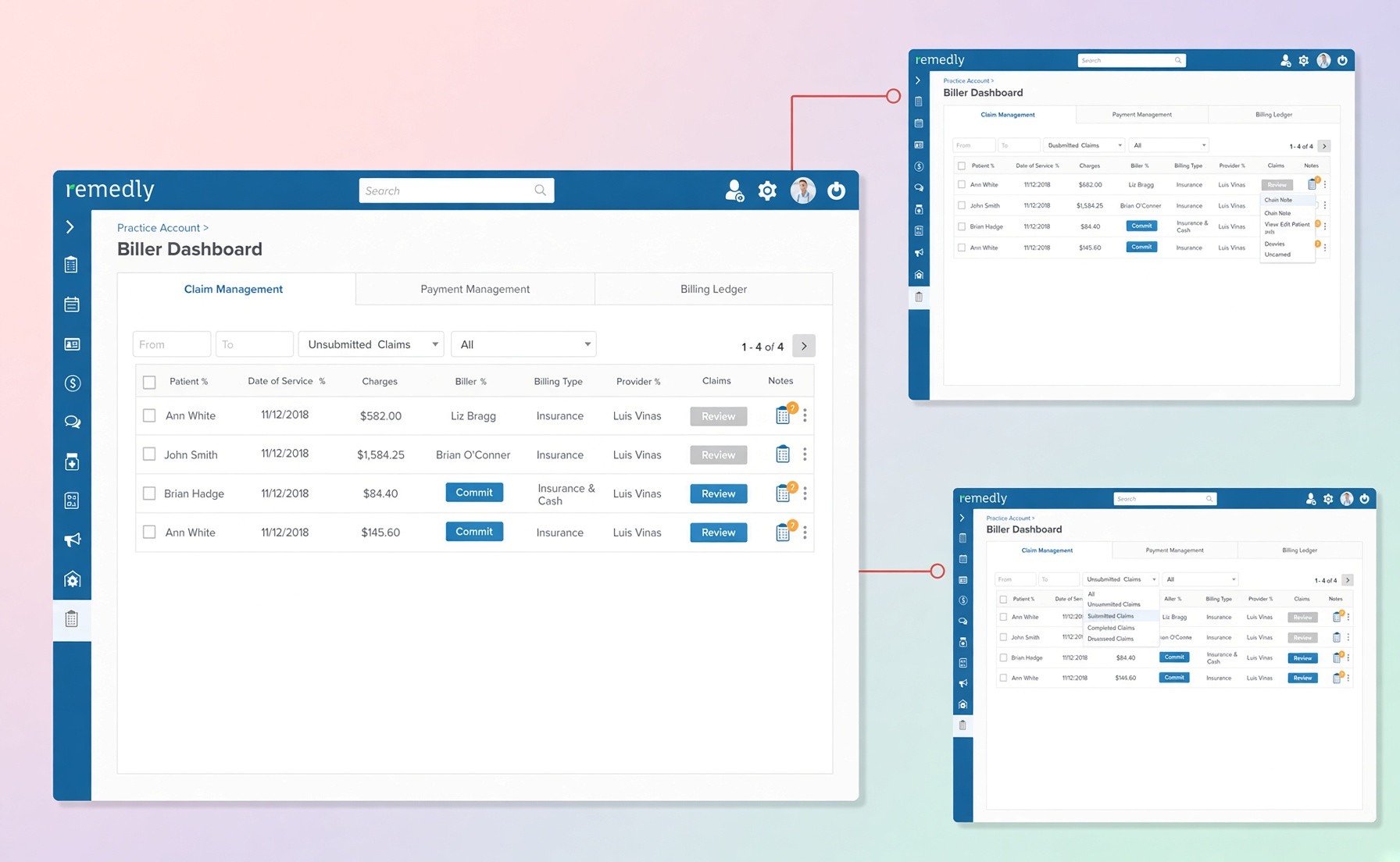The width and height of the screenshot is (1400, 862).
Task: Expand the sidebar with the chevron arrow in main window
Action: (70, 227)
